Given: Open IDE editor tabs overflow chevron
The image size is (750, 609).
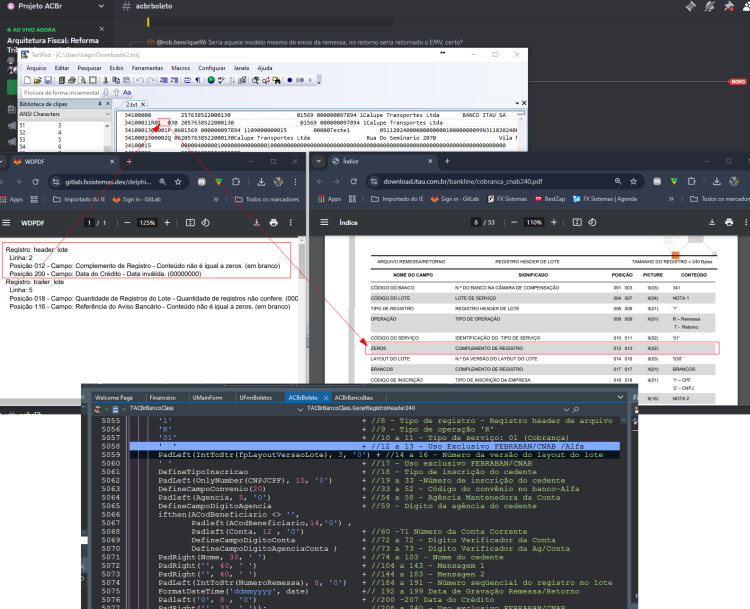Looking at the screenshot, I should (620, 397).
